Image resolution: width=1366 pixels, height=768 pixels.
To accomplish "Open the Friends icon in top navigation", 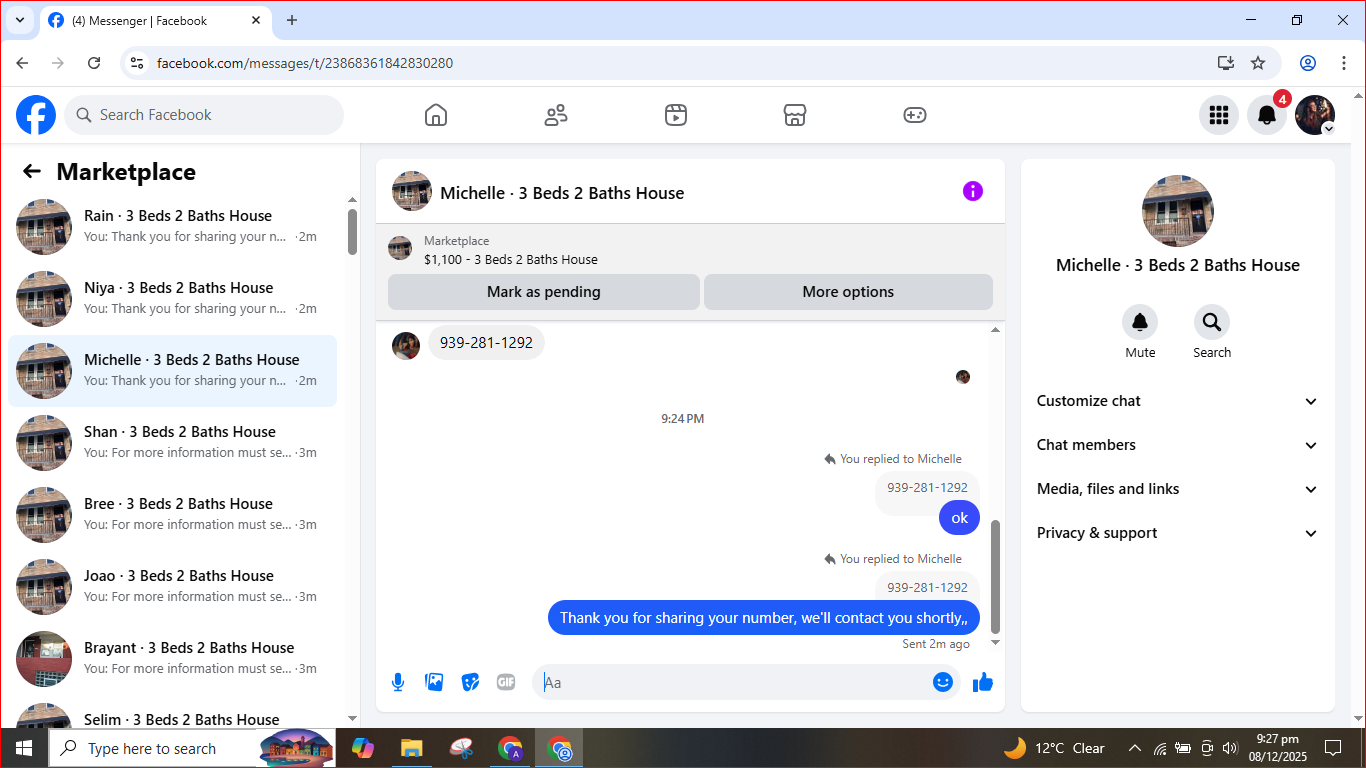I will (x=556, y=115).
